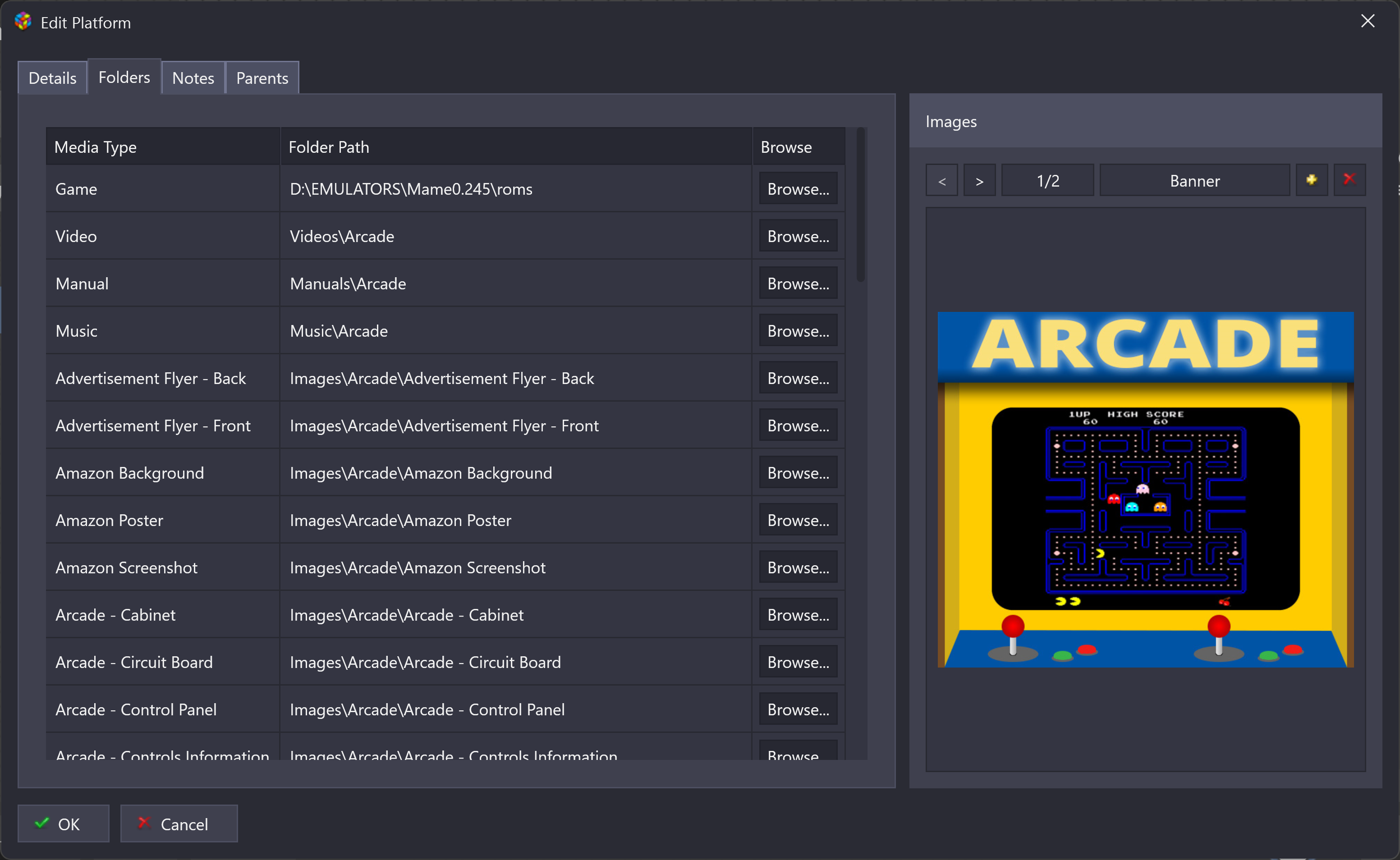This screenshot has height=860, width=1400.
Task: Edit the Game folder path D:\EMULATORS\Mame0.245\roms
Action: (516, 189)
